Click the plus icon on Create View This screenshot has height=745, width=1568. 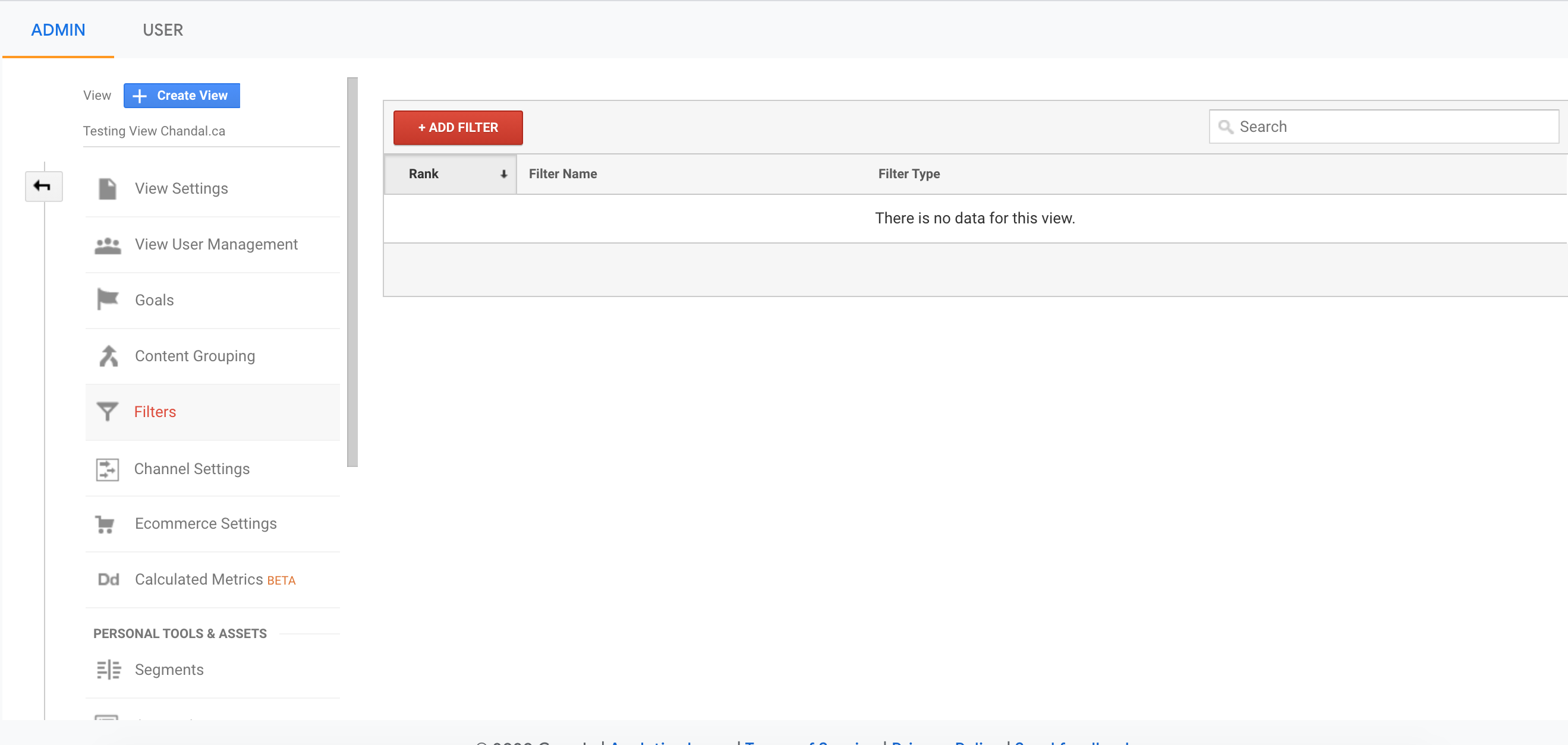140,95
